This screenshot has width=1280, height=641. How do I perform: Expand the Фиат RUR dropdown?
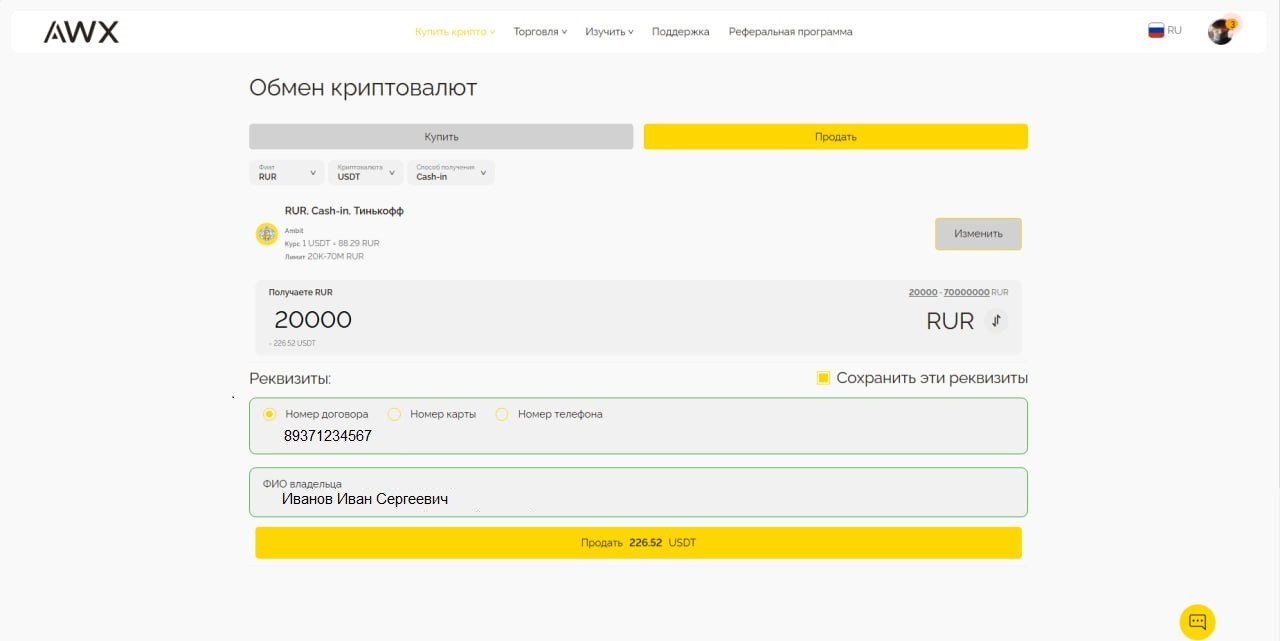[x=287, y=173]
